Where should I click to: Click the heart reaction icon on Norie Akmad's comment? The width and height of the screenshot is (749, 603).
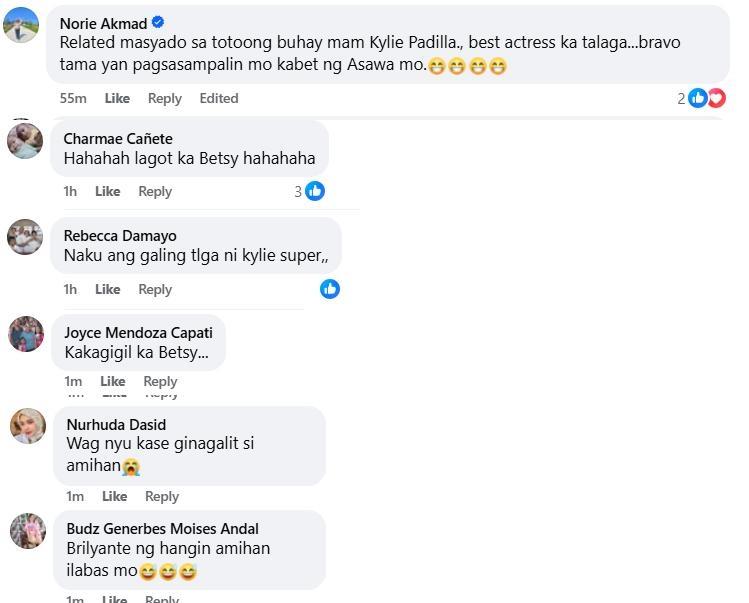[x=716, y=98]
